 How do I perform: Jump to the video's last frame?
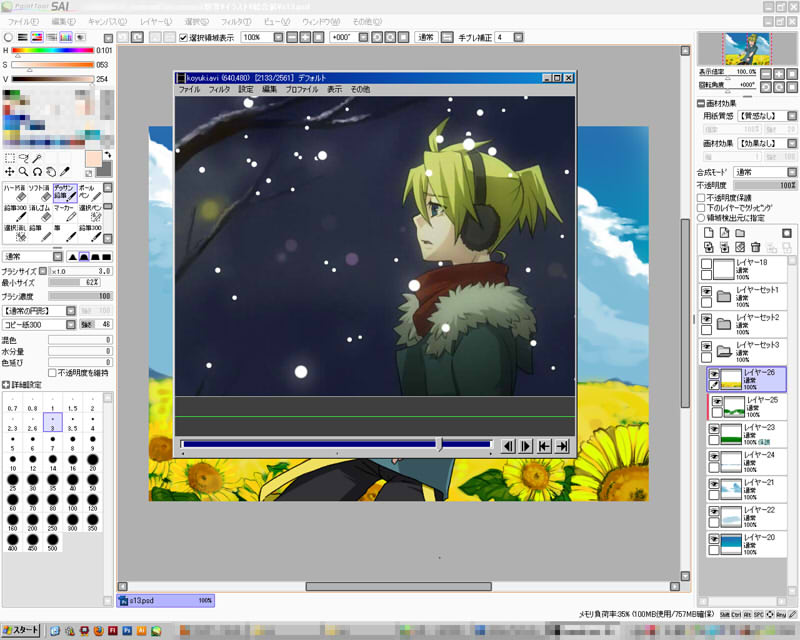pos(562,446)
